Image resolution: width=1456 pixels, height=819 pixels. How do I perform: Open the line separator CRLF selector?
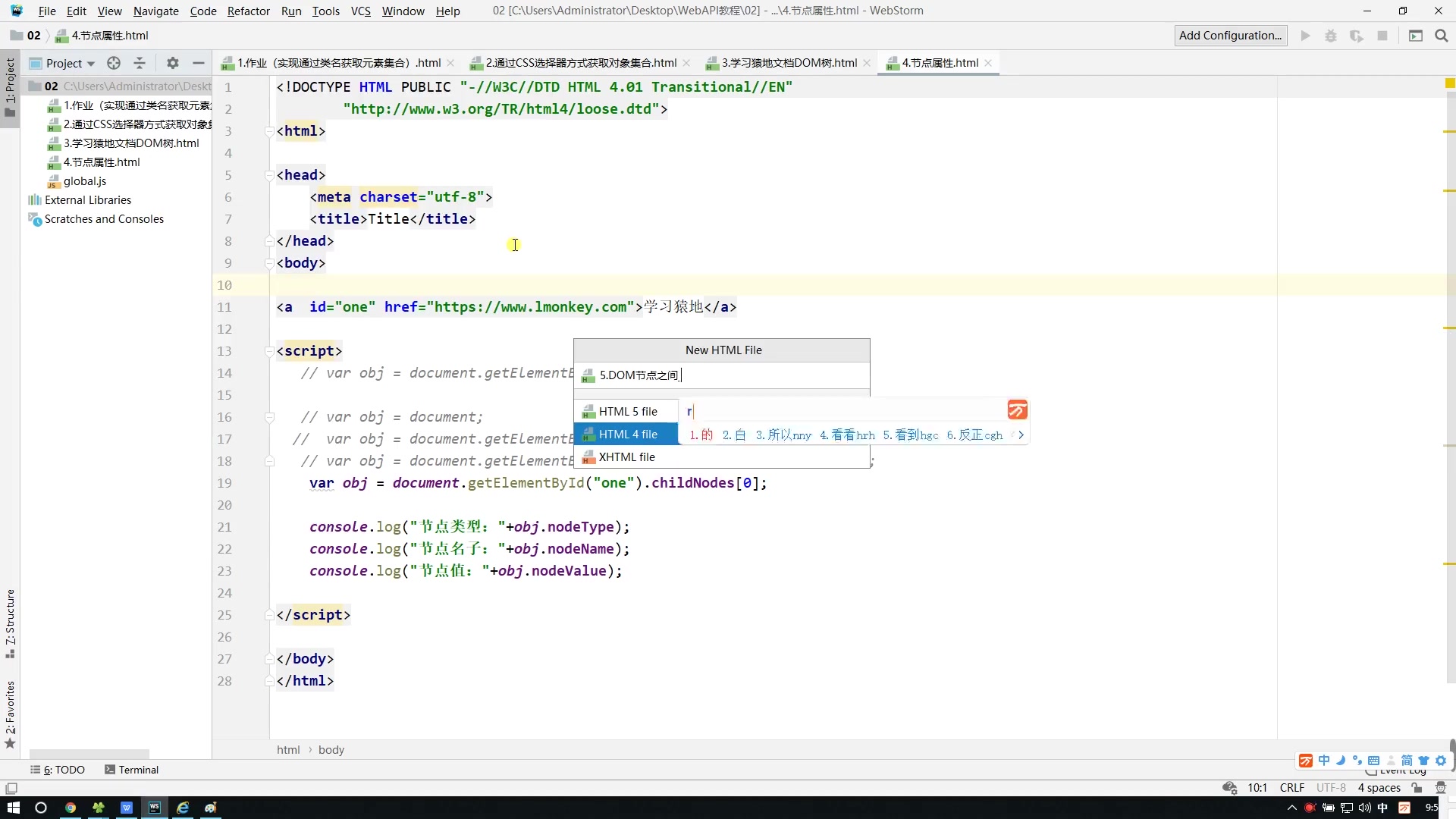click(x=1291, y=788)
